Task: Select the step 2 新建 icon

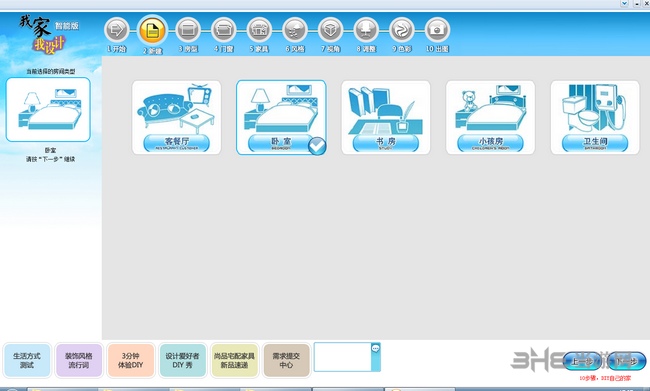Action: [152, 30]
